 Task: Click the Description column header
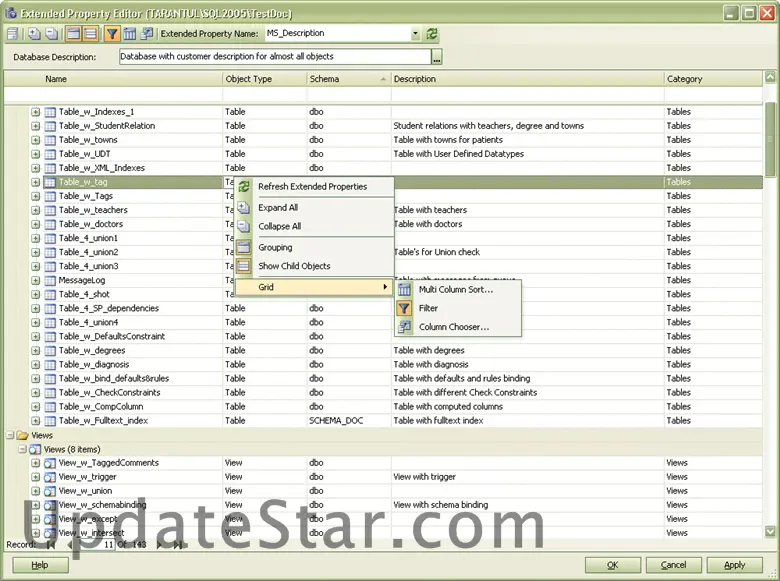(x=527, y=79)
